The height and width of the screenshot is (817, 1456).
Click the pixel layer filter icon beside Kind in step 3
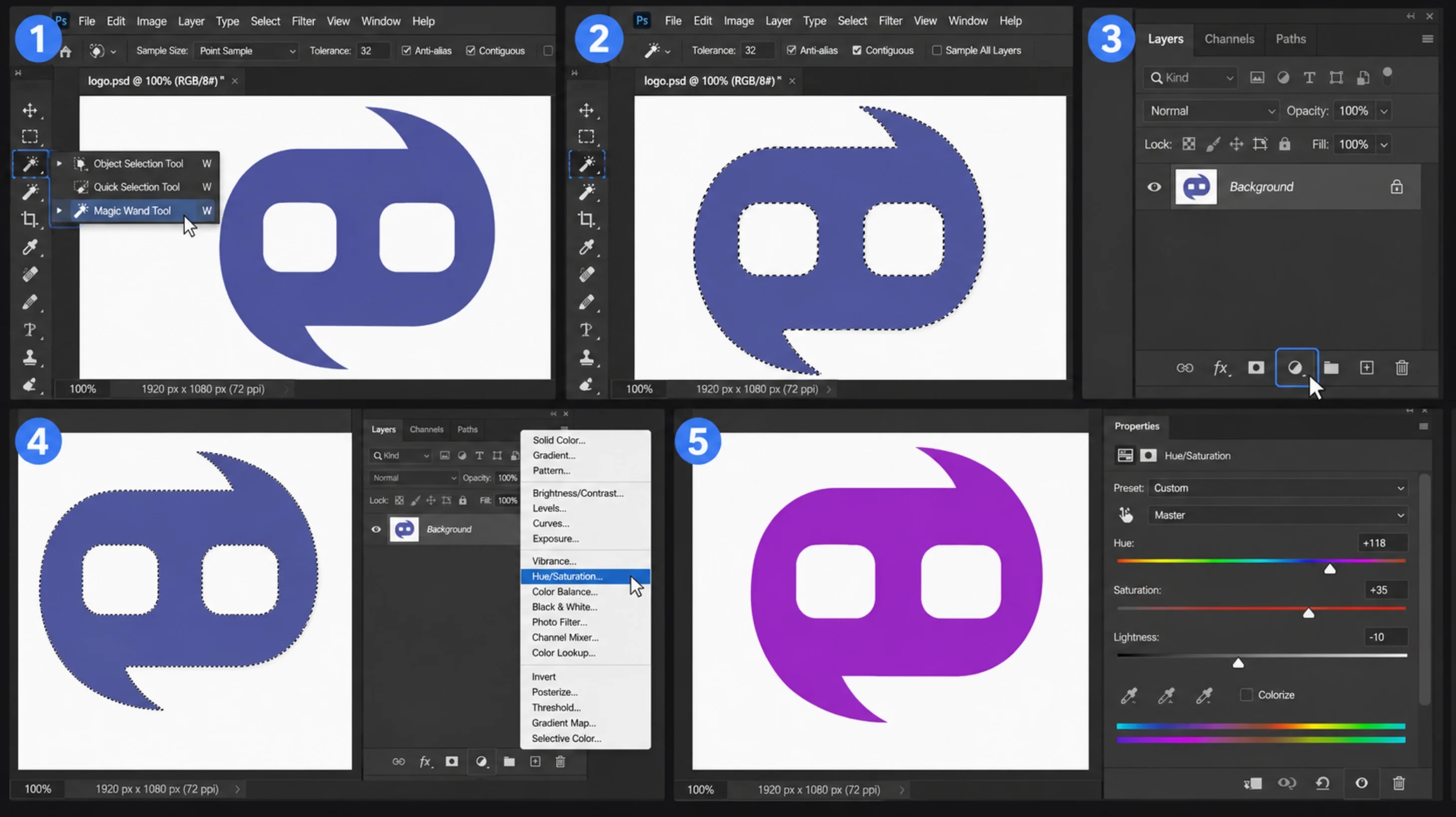click(1257, 77)
